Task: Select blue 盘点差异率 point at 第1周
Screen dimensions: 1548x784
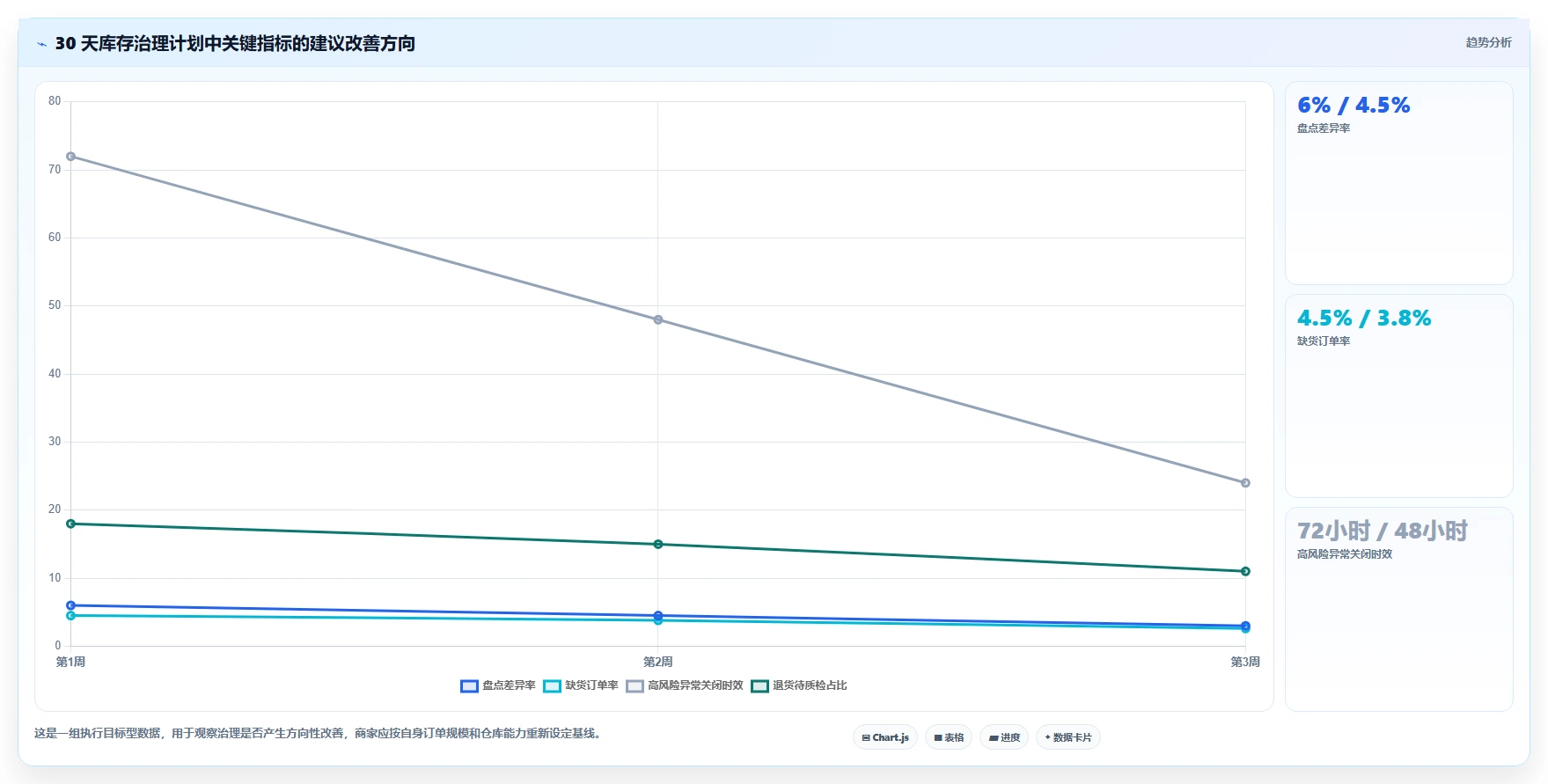Action: tap(71, 605)
